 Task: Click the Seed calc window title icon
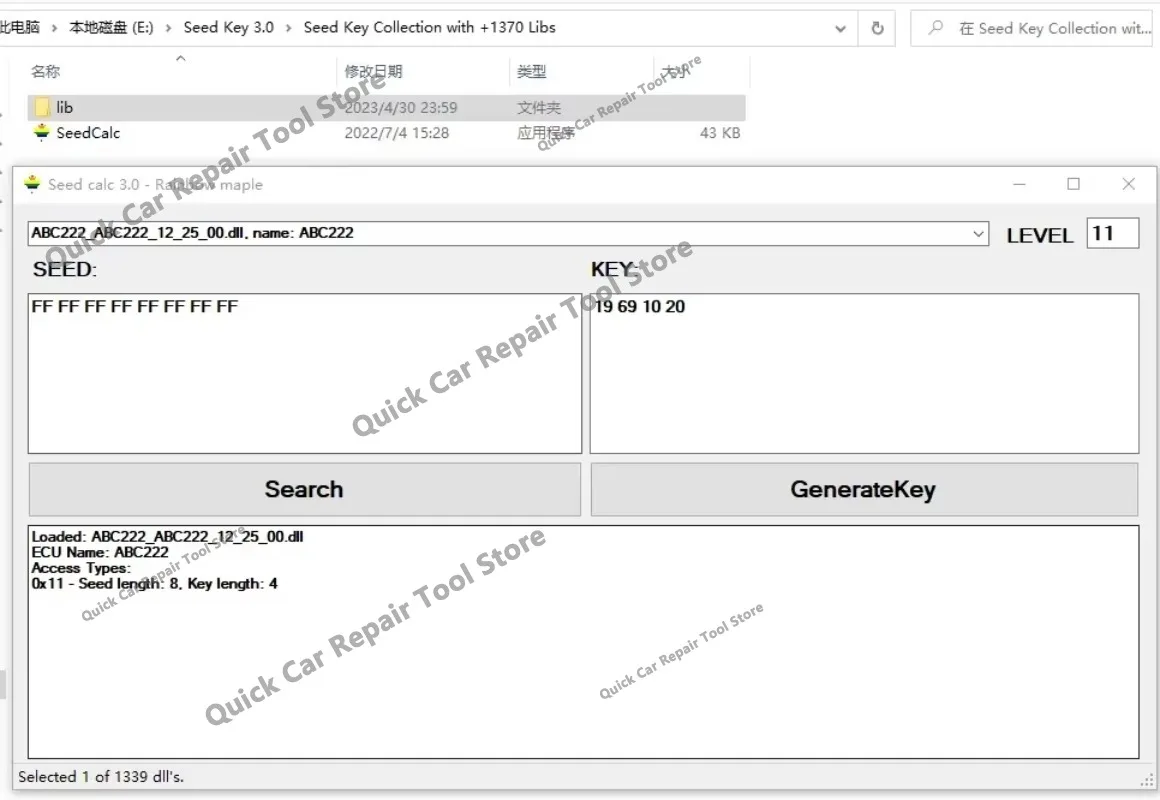[32, 184]
